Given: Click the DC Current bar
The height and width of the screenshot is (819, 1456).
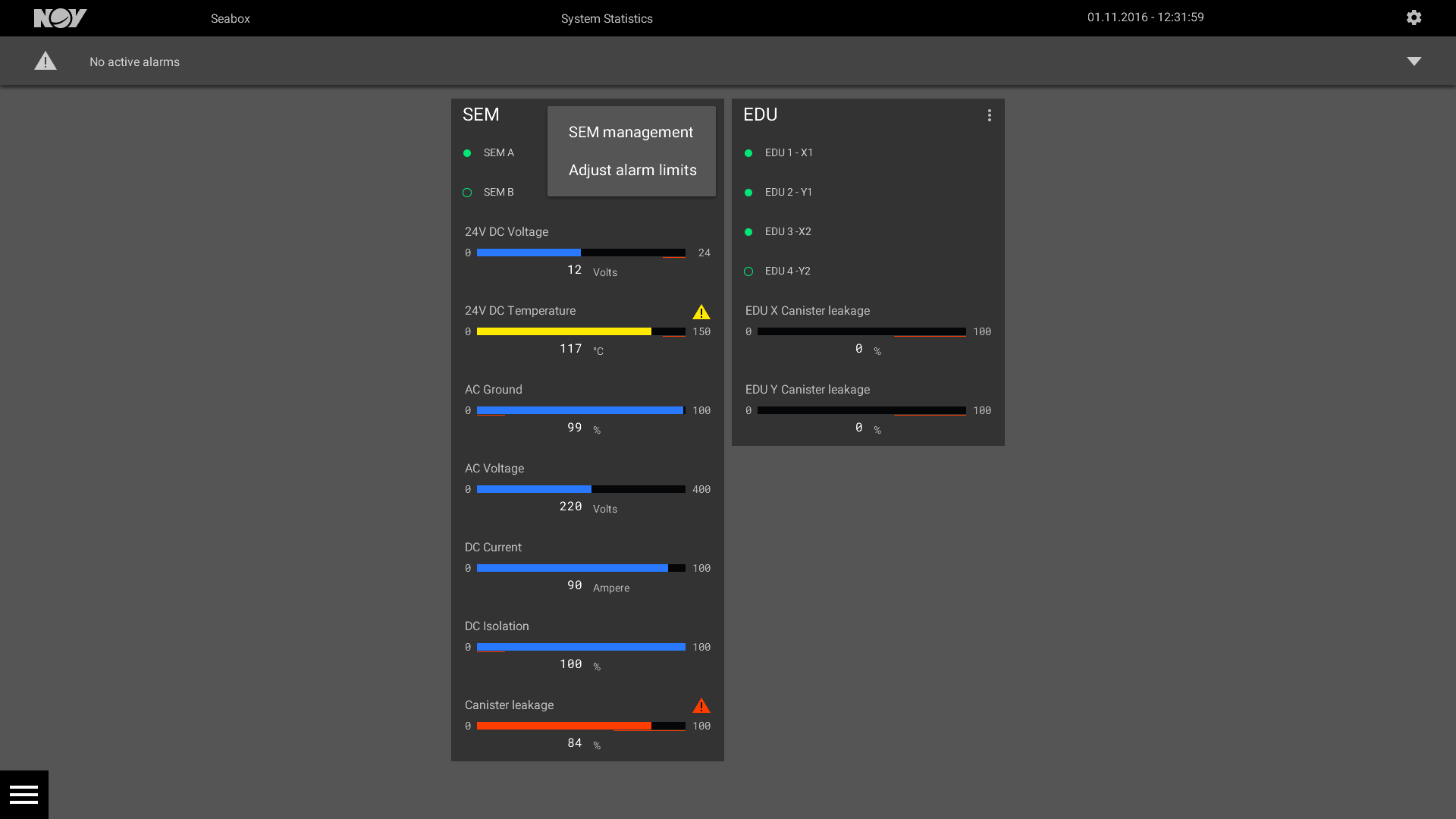Looking at the screenshot, I should pyautogui.click(x=581, y=568).
